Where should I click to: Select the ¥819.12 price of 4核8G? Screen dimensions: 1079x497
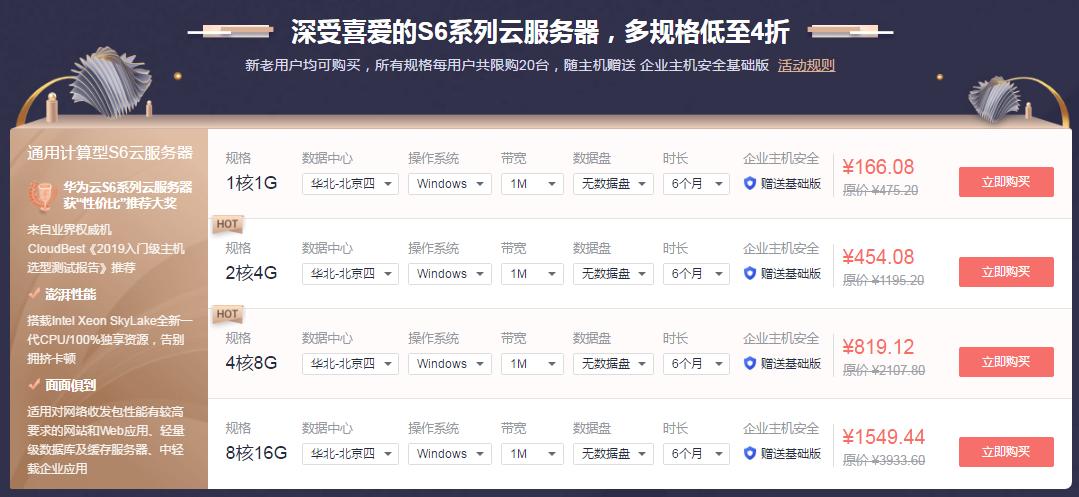pos(878,347)
